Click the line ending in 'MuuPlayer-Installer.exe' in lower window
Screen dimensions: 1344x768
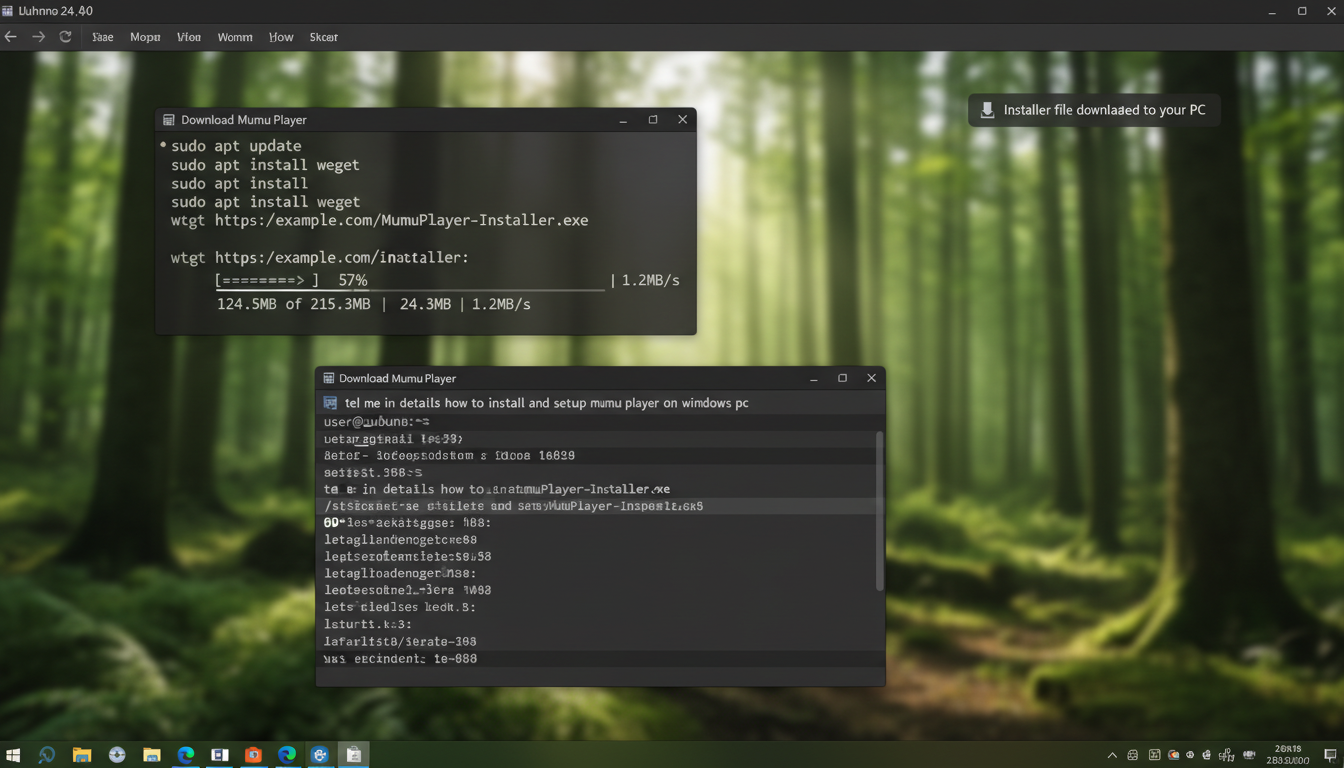pyautogui.click(x=497, y=489)
